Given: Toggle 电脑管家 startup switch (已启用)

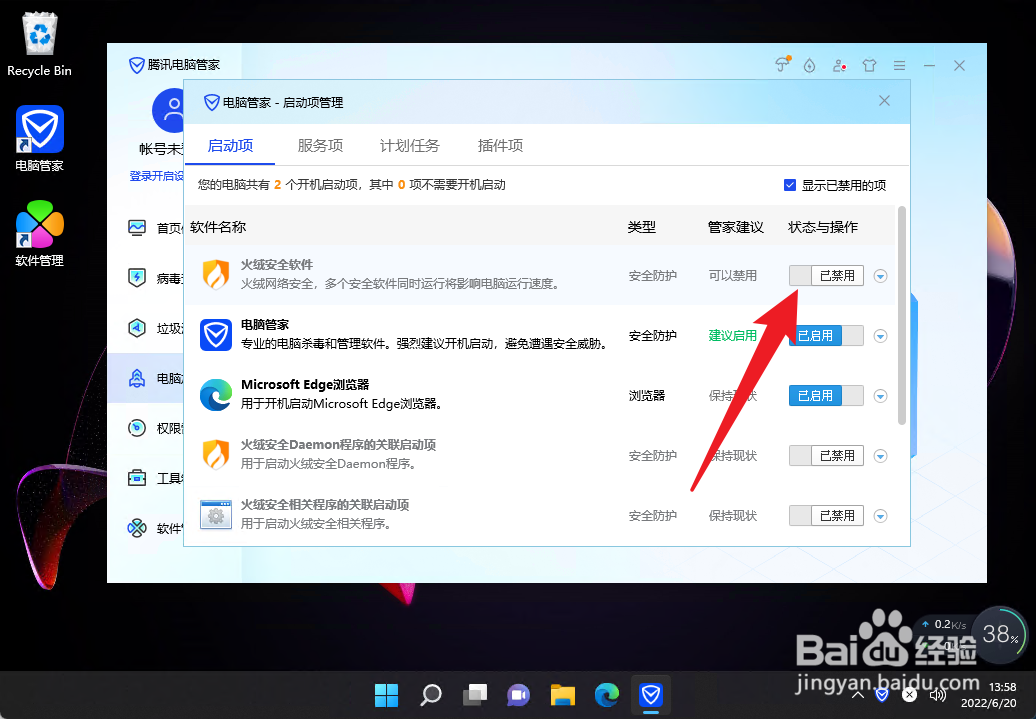Looking at the screenshot, I should [x=826, y=336].
